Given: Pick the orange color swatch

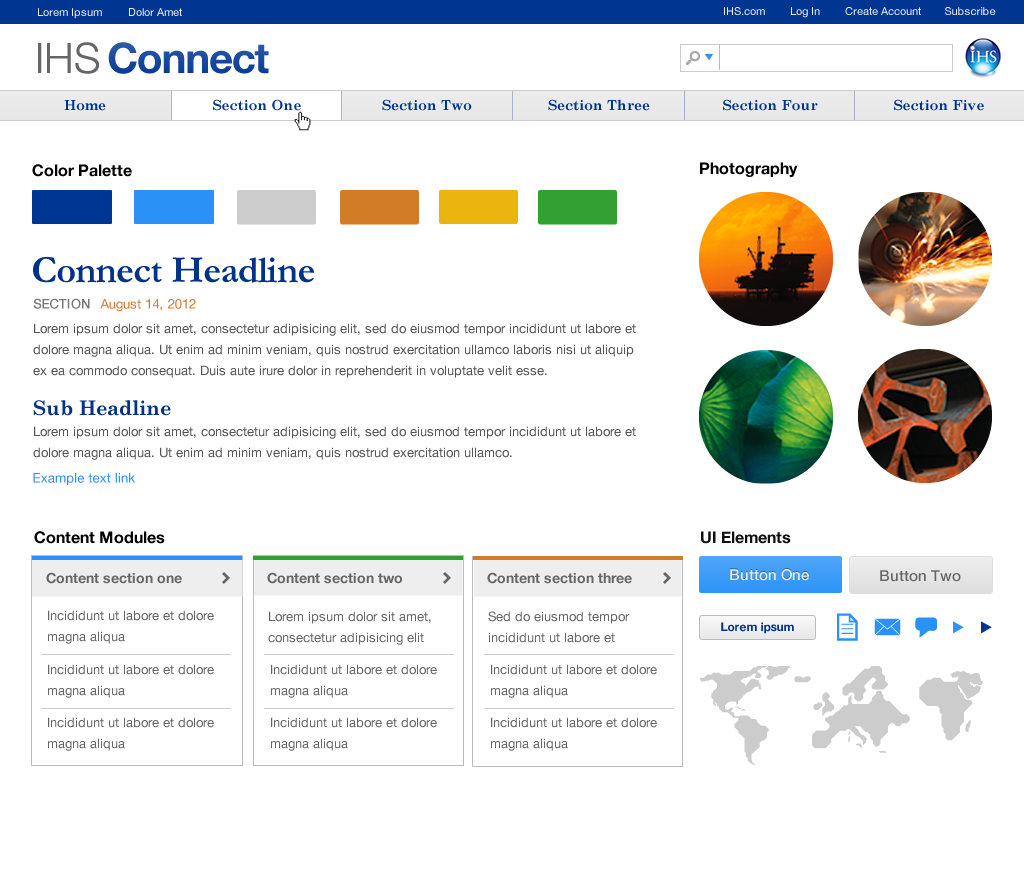Looking at the screenshot, I should 379,207.
